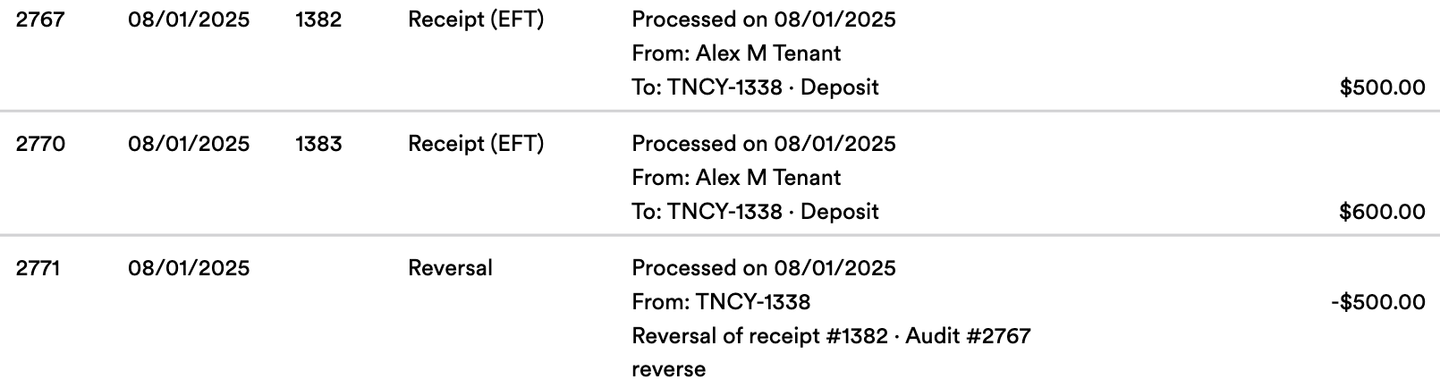
Task: Click 'From: Alex M Tenant' in audit 2770
Action: point(736,178)
